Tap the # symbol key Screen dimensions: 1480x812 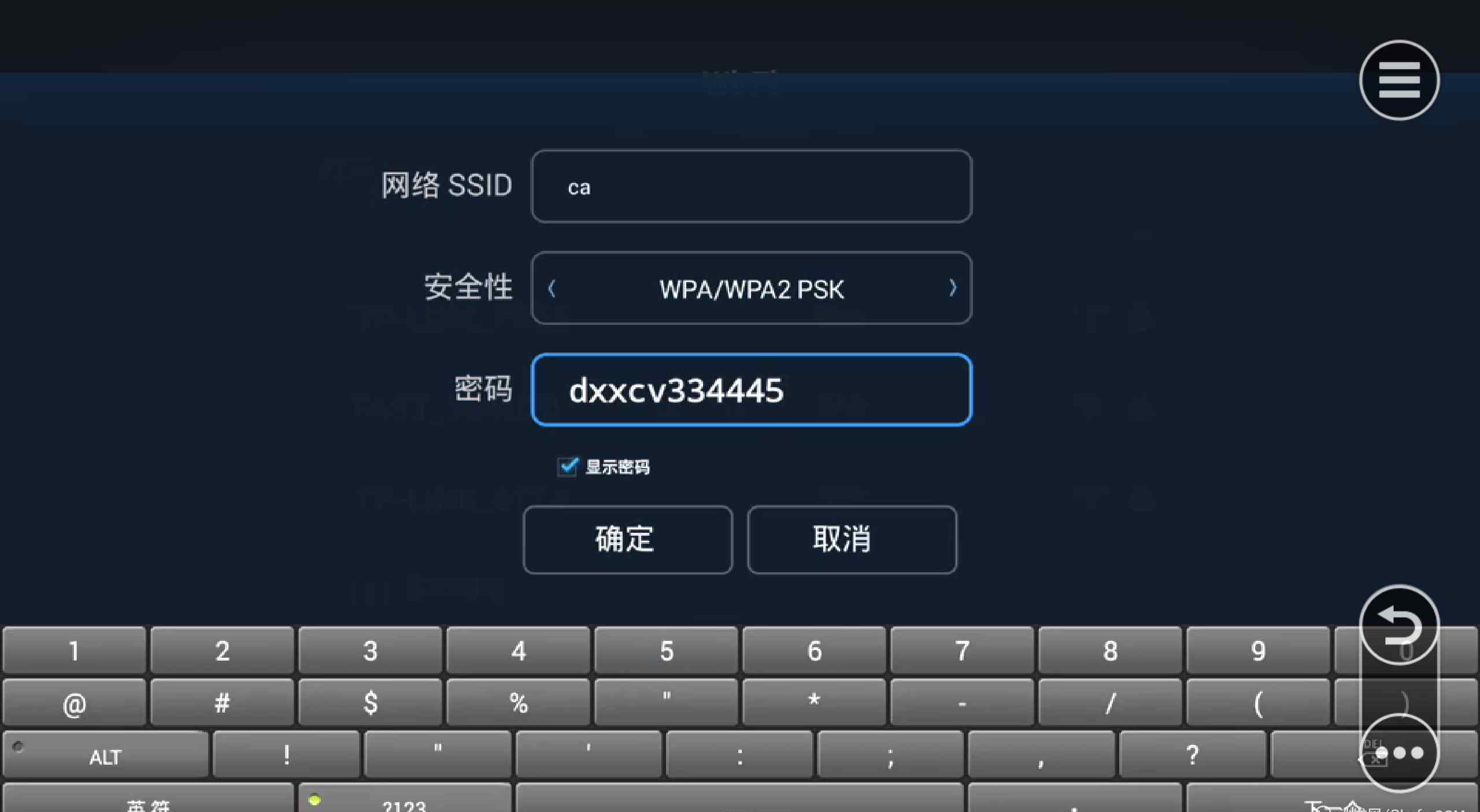coord(222,703)
